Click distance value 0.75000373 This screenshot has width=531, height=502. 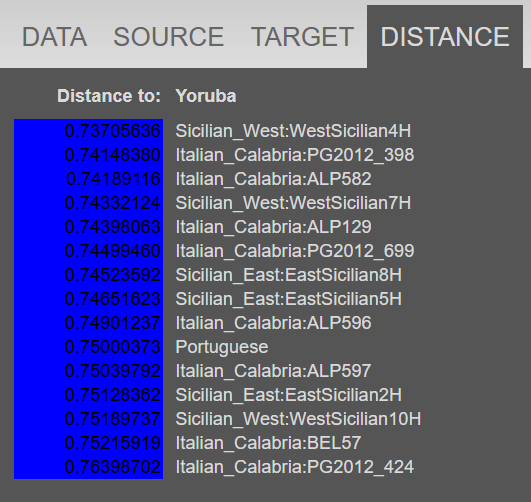click(112, 347)
